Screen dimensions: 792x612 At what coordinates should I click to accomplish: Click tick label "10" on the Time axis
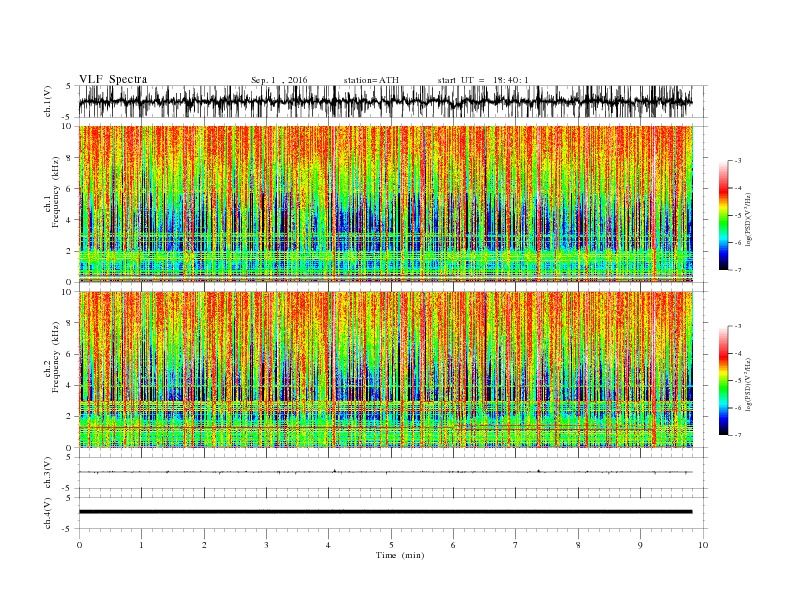pos(703,545)
